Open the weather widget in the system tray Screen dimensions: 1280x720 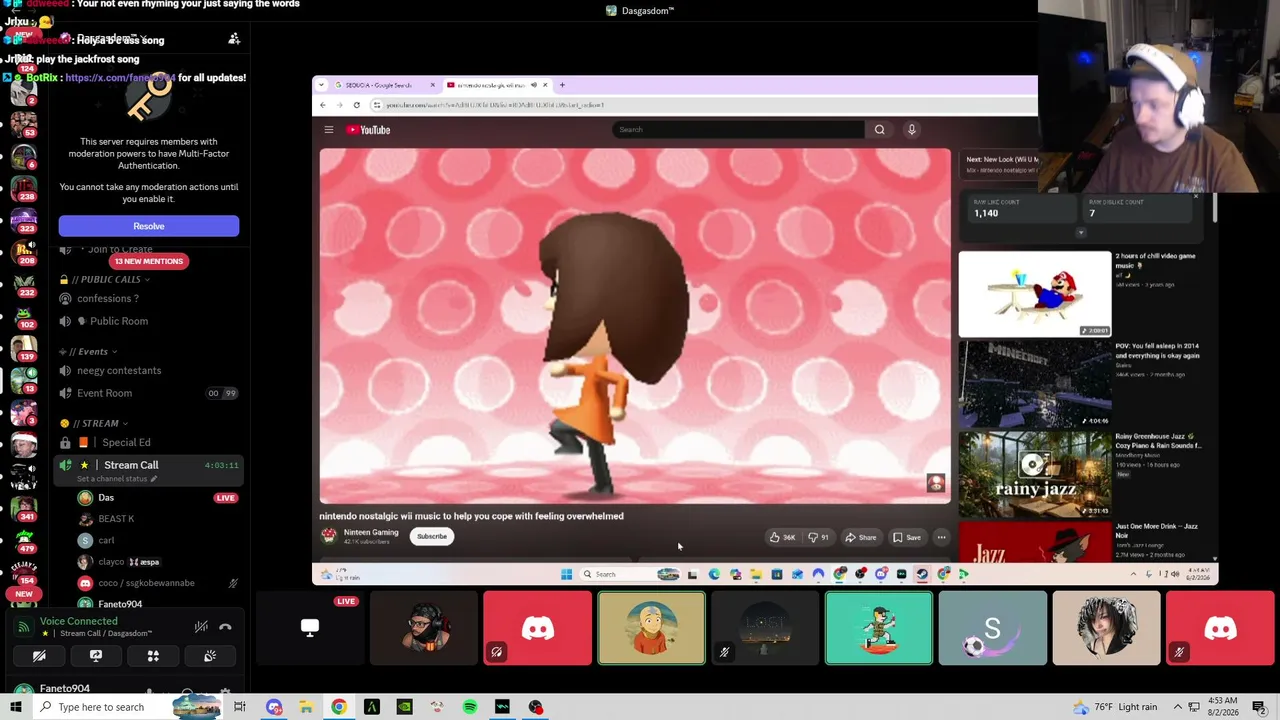pyautogui.click(x=1115, y=707)
